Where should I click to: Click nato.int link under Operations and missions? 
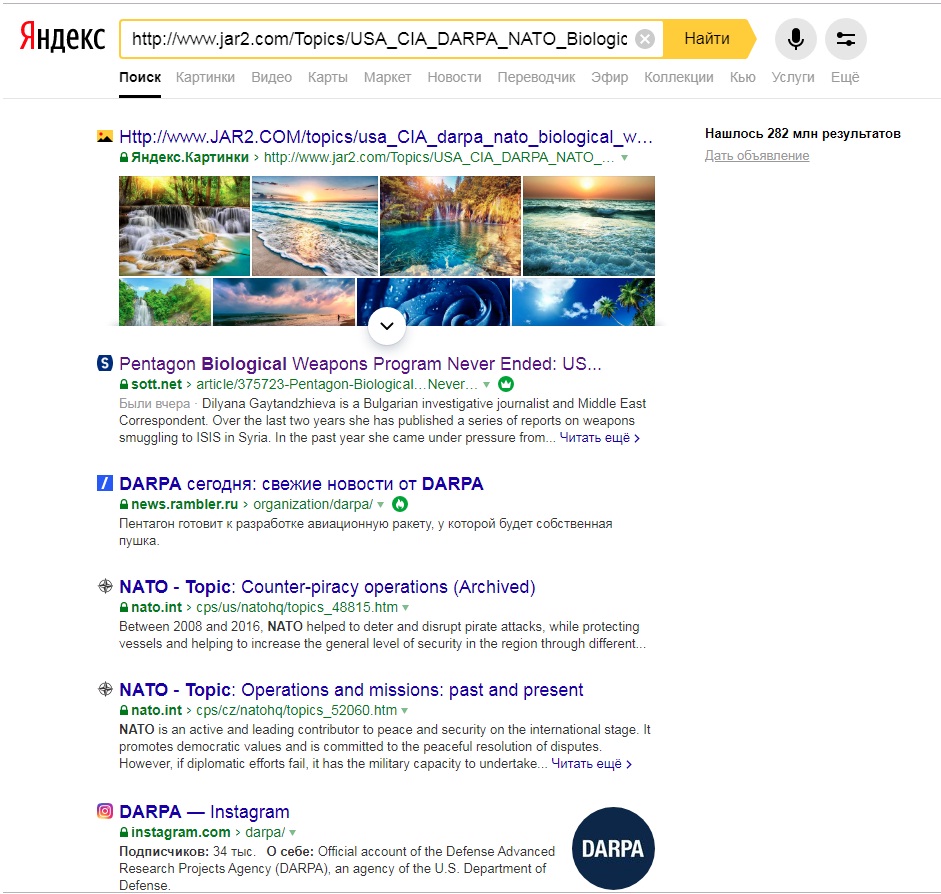pos(156,710)
